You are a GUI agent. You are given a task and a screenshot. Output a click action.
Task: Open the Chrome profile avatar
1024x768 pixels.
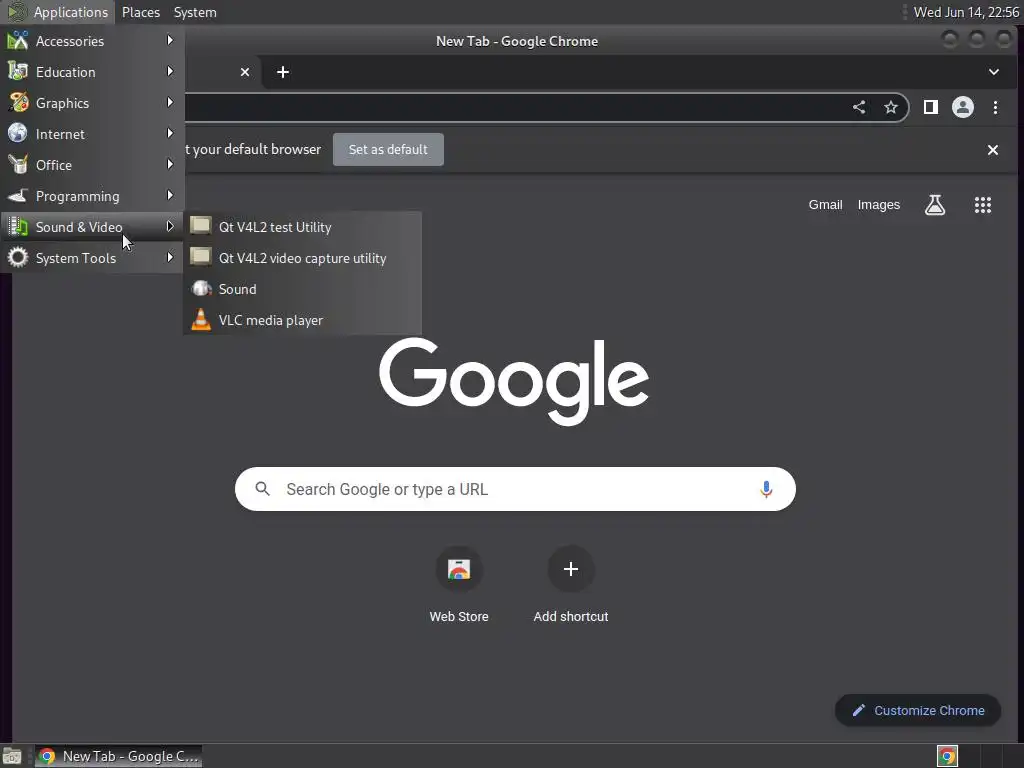click(x=963, y=108)
